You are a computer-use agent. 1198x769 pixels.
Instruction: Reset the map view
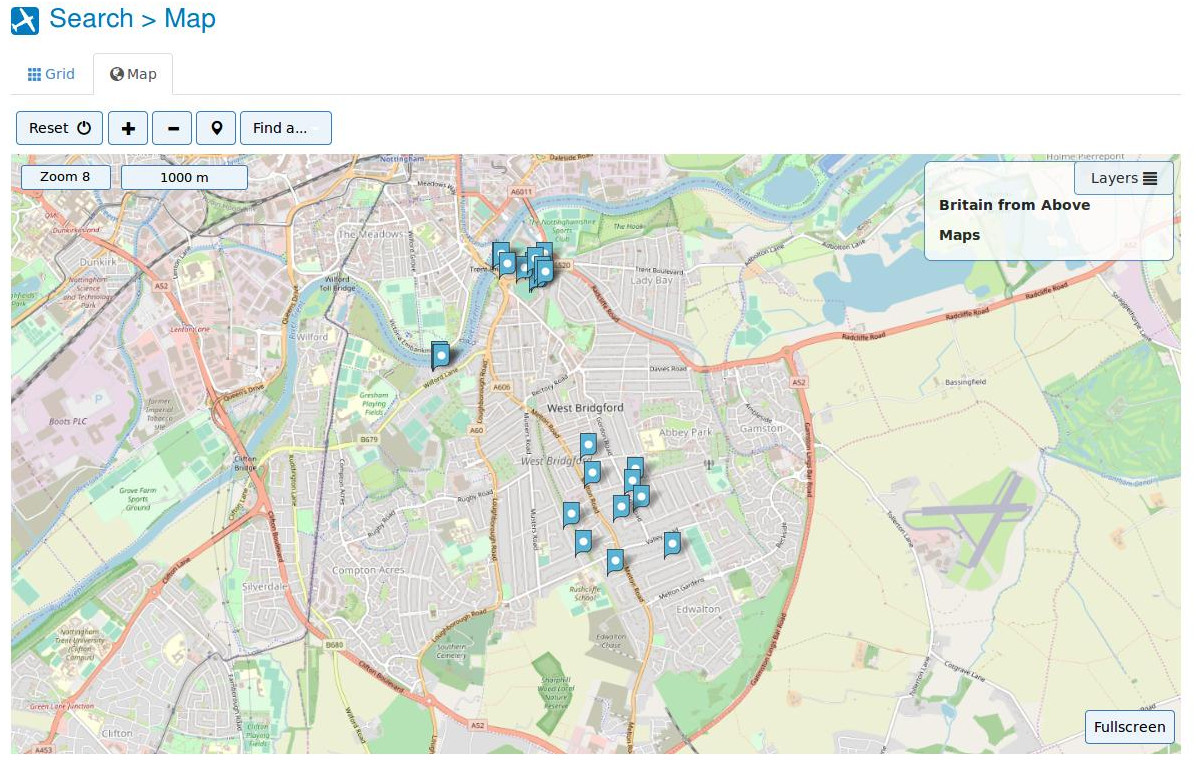[x=60, y=128]
